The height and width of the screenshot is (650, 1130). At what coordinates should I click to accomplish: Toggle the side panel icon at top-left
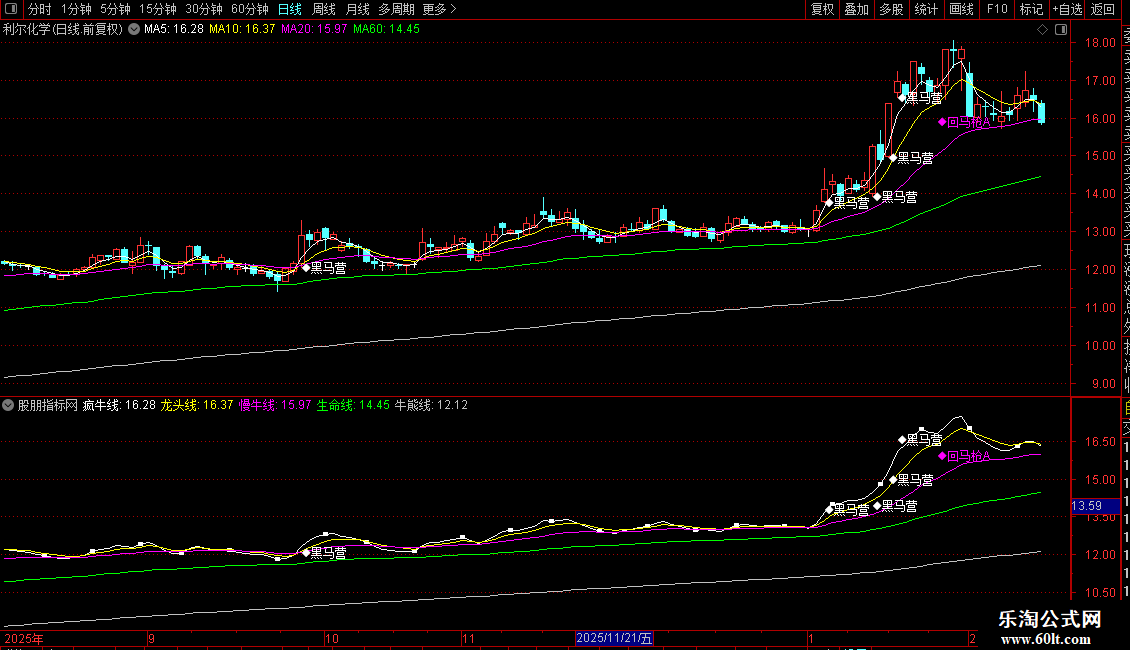click(11, 9)
